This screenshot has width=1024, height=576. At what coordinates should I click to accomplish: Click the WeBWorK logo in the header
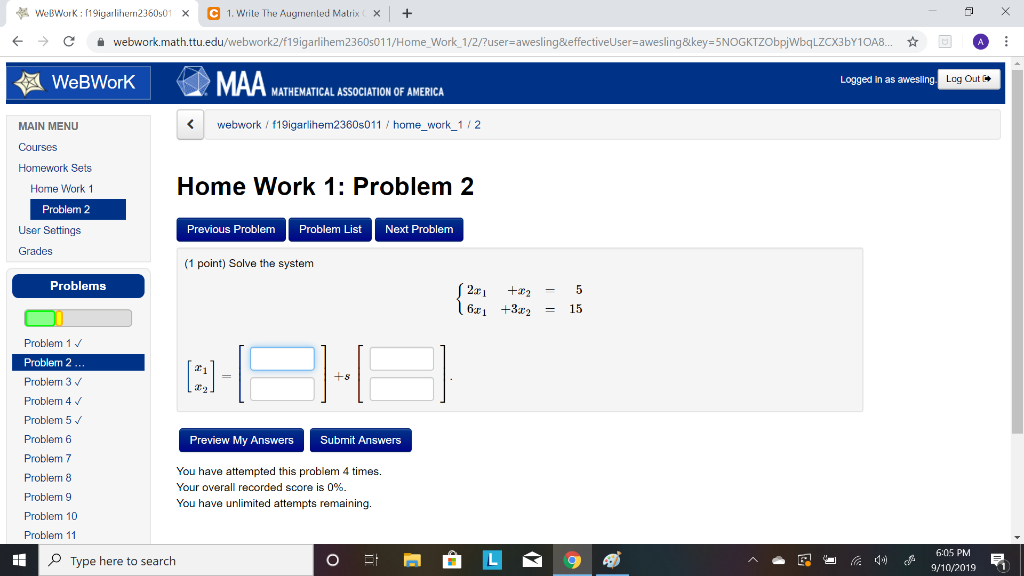tap(78, 83)
